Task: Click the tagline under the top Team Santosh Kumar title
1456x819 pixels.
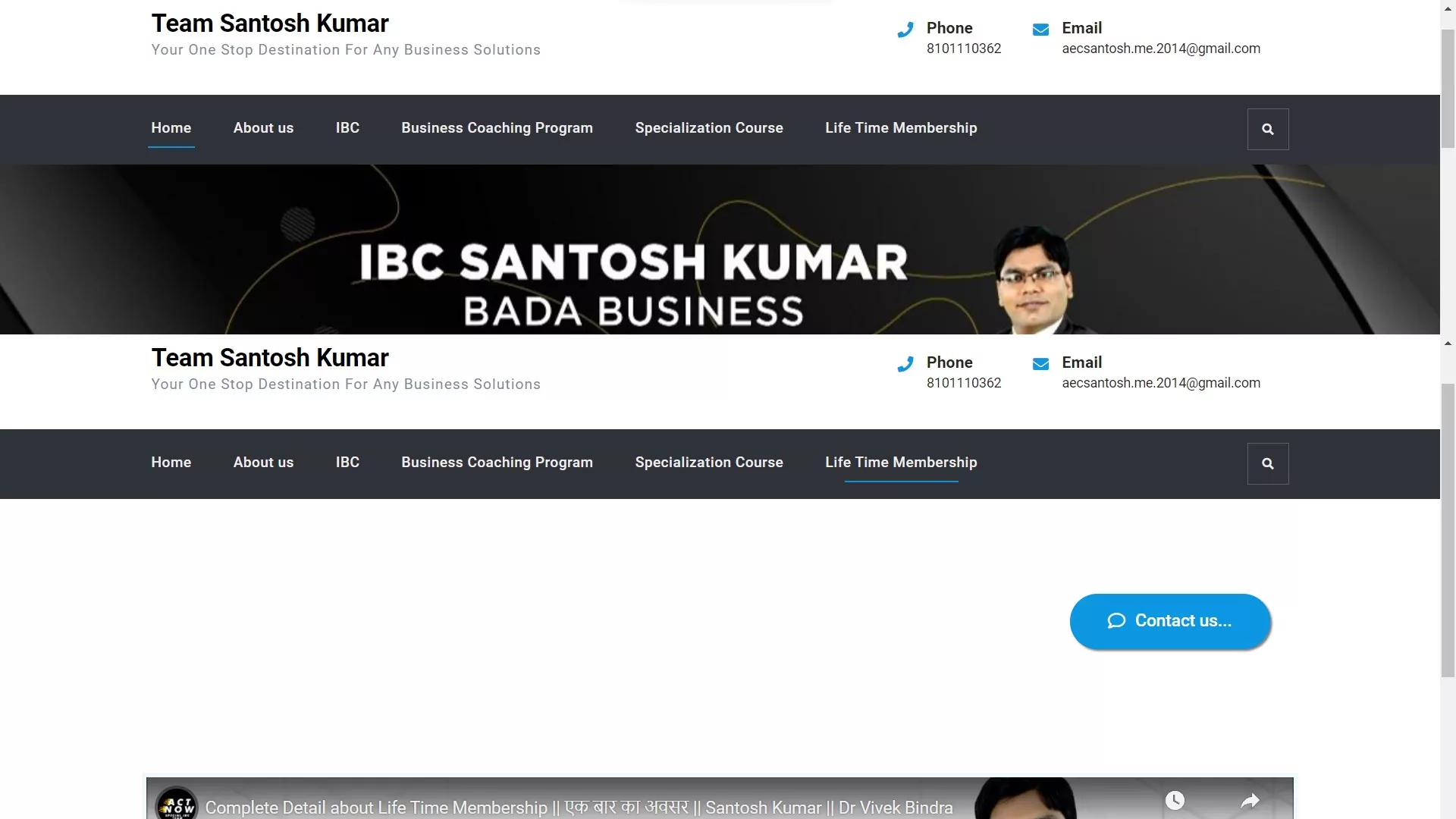Action: tap(346, 50)
